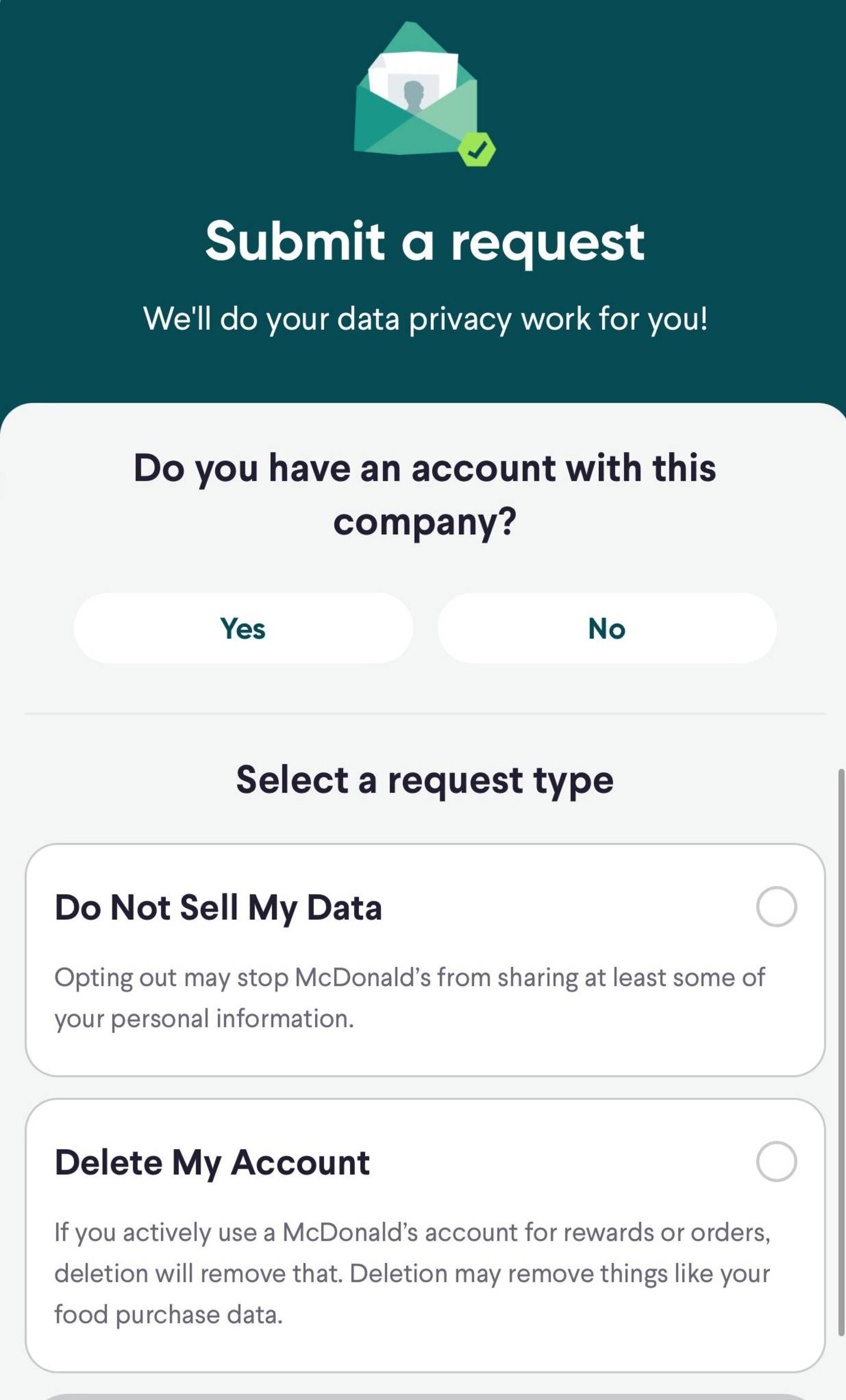The width and height of the screenshot is (846, 1400).
Task: Click the "Delete My Account" title
Action: point(212,1163)
